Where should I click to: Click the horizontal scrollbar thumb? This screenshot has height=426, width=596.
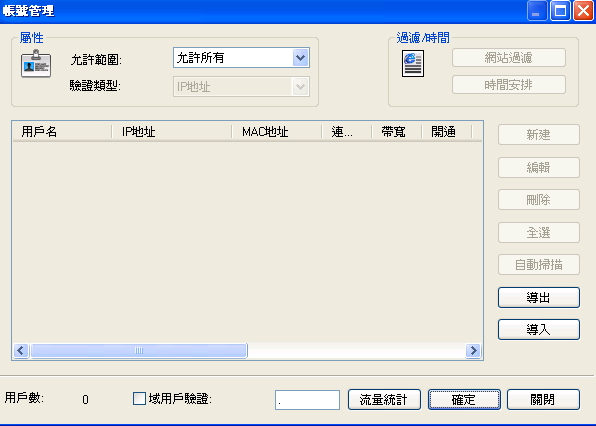pos(139,350)
